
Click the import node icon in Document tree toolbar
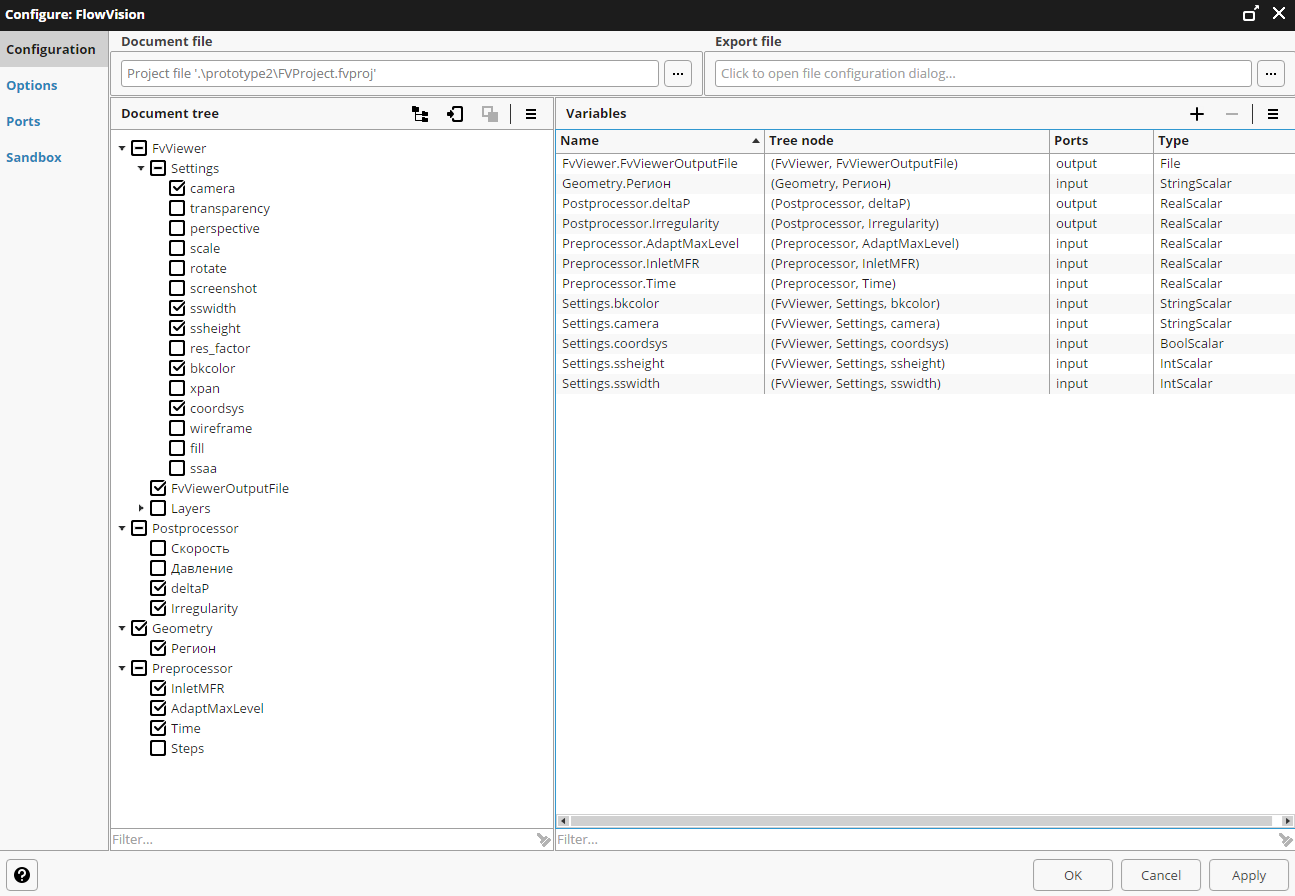pyautogui.click(x=455, y=114)
